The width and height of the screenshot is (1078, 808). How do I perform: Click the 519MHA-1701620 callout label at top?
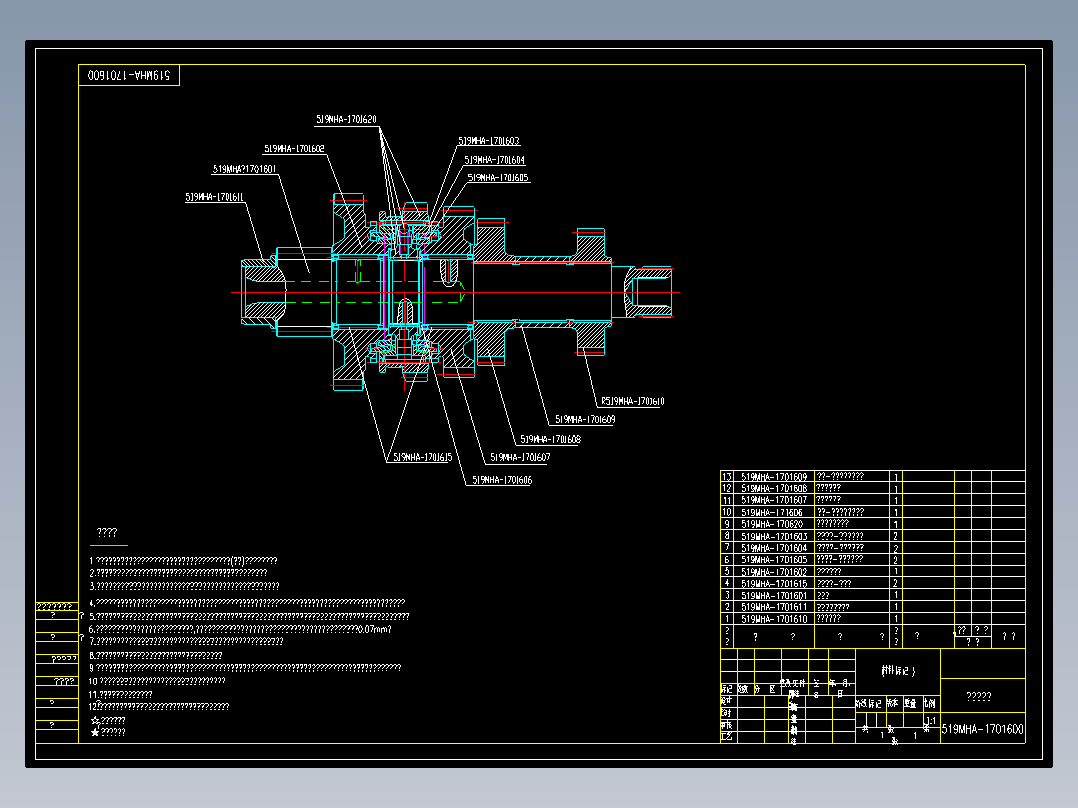pyautogui.click(x=346, y=119)
